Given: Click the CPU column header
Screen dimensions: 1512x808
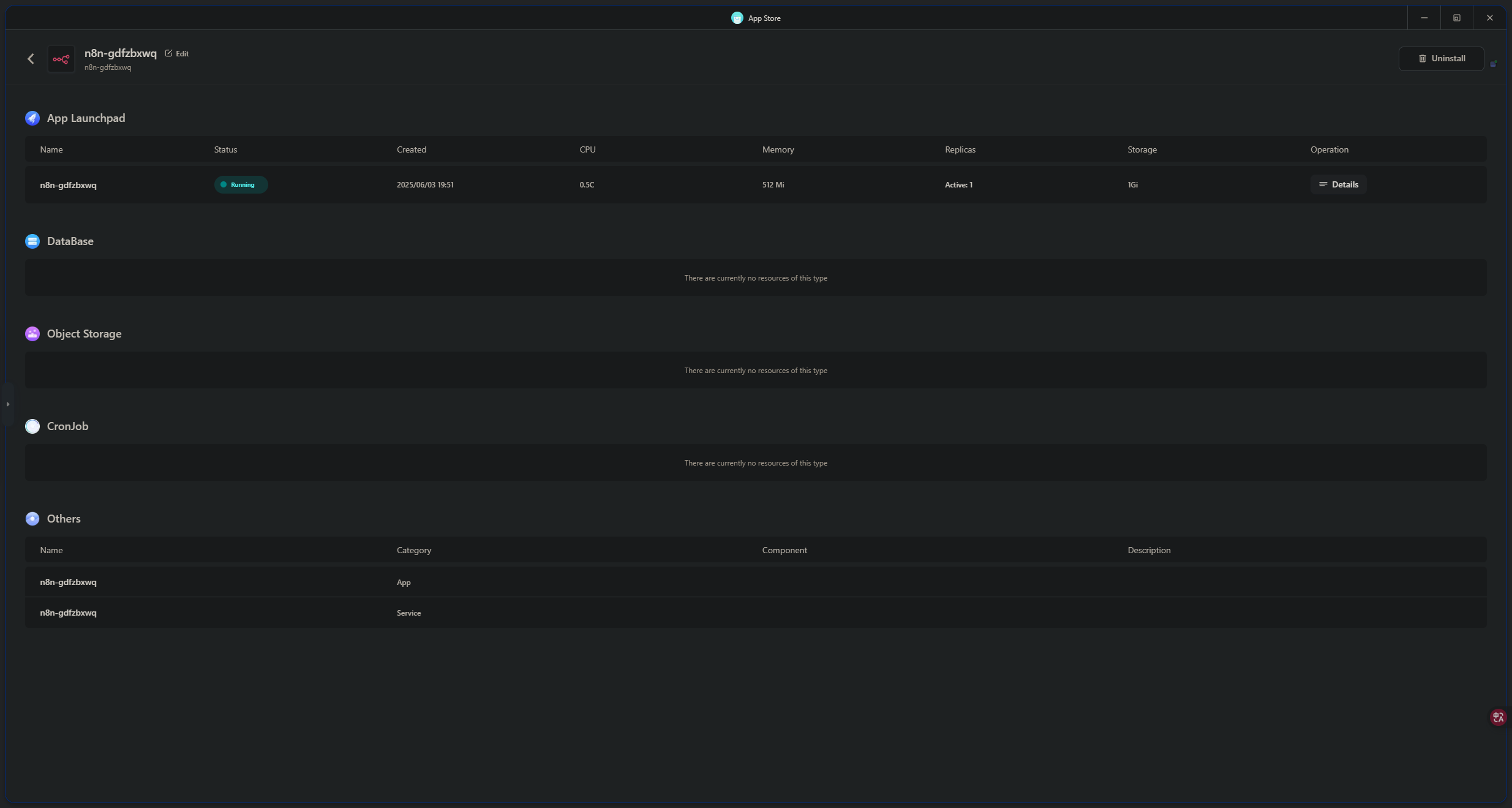Looking at the screenshot, I should pos(587,149).
